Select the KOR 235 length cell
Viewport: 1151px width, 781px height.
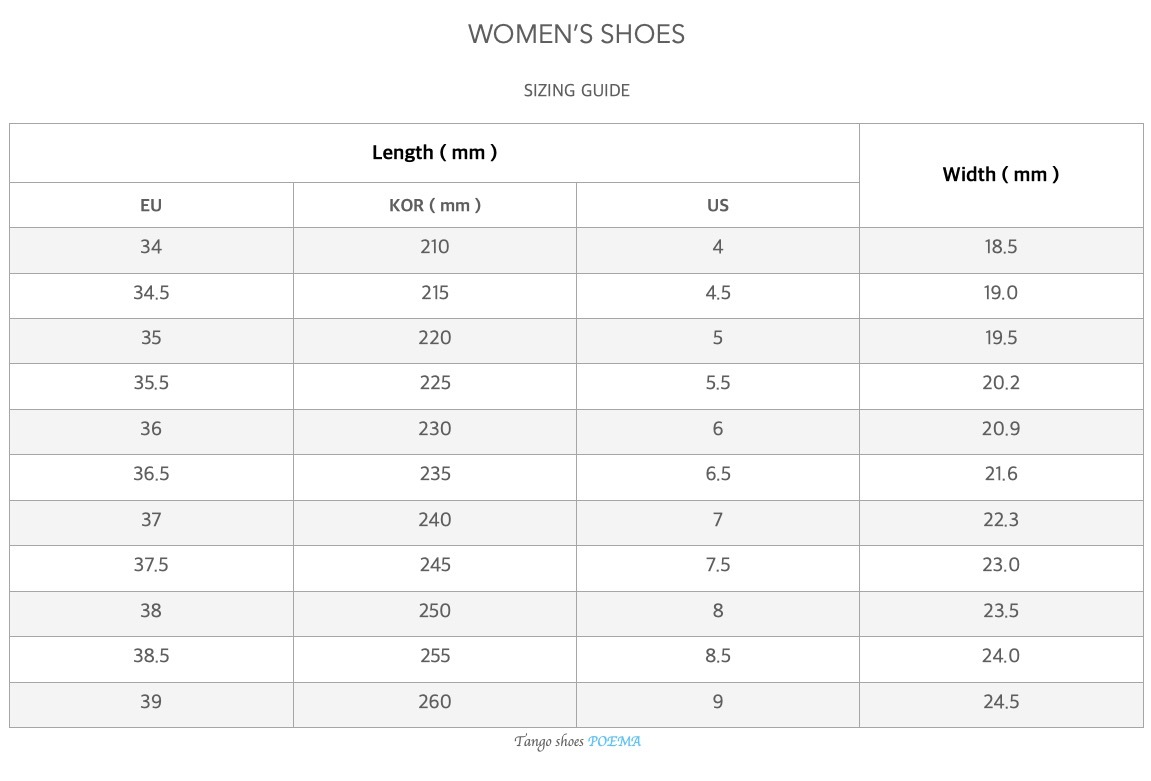(435, 474)
